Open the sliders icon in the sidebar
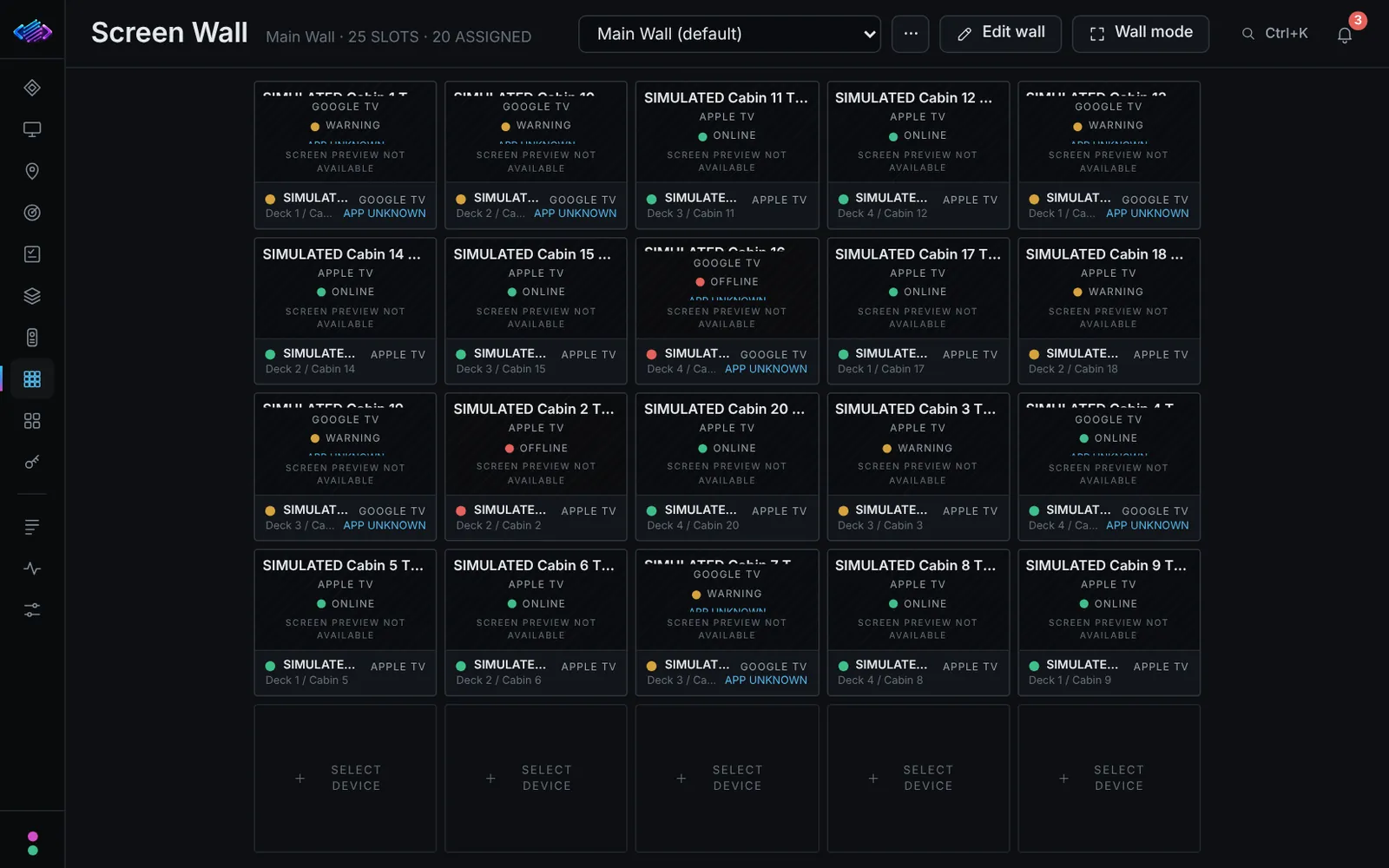 (32, 610)
